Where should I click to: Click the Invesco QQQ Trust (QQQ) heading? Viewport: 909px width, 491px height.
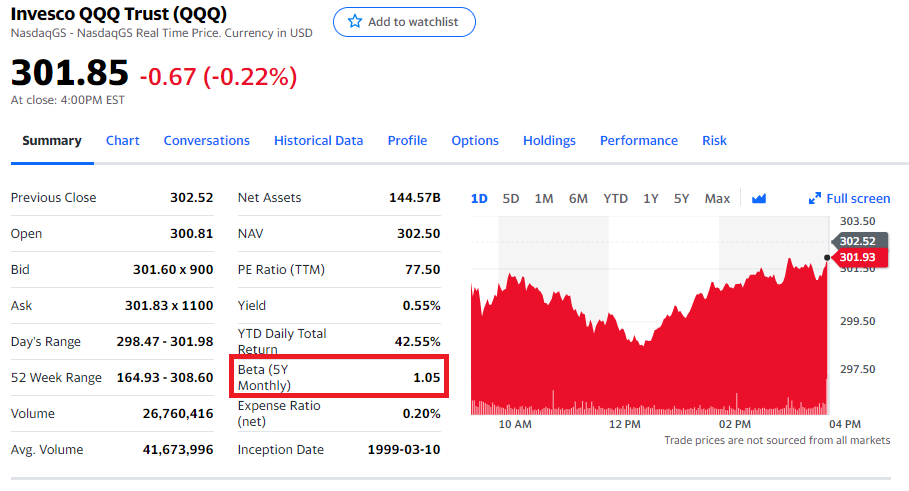119,14
